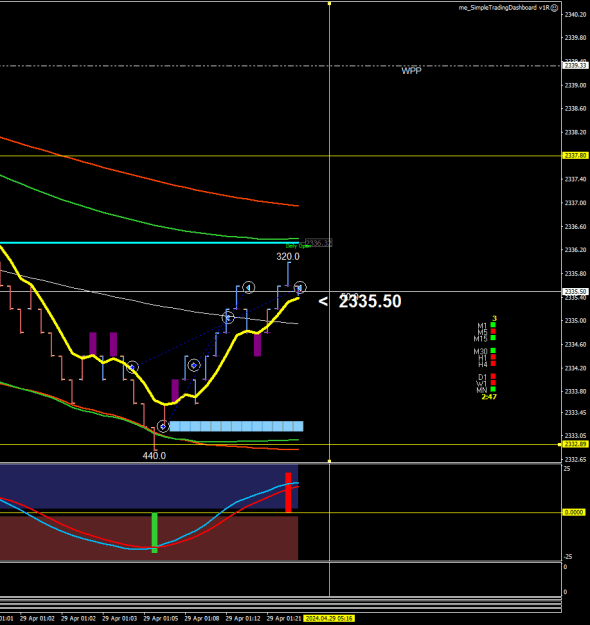
Task: Click the 29 Apr 01:05 time label
Action: coord(161,619)
